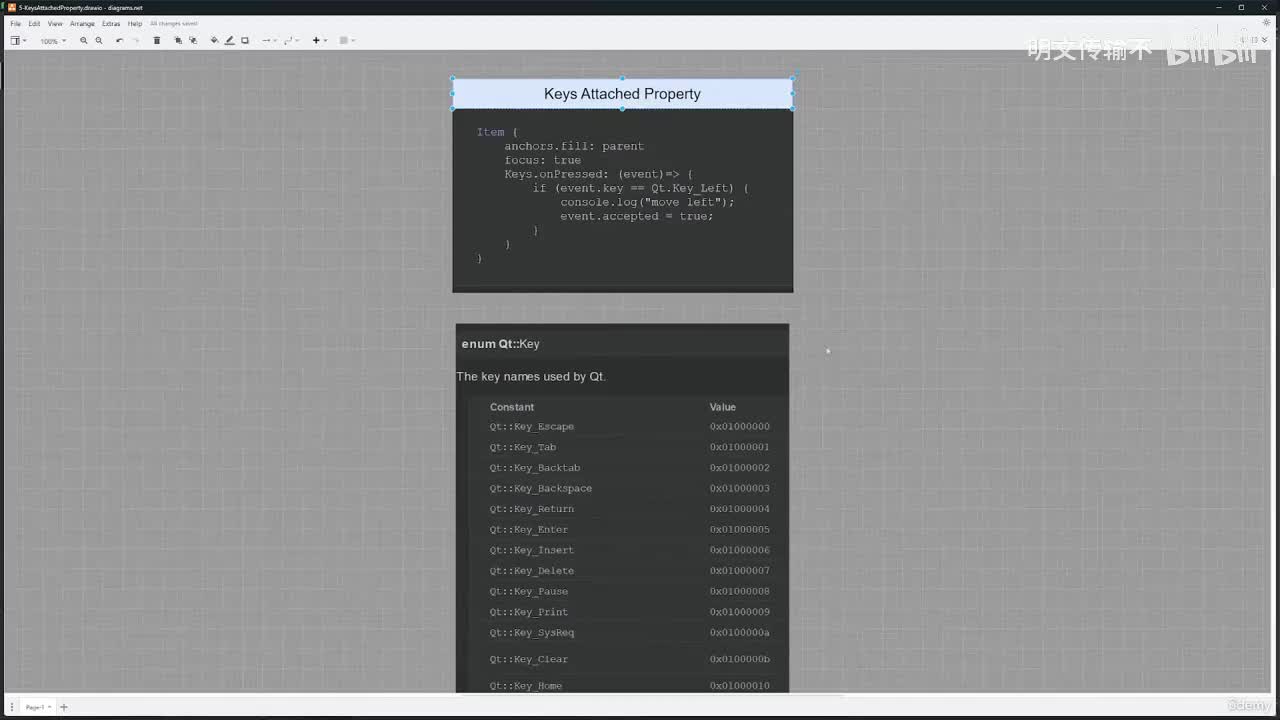Open the line color pencil tool
The height and width of the screenshot is (720, 1280).
tap(229, 41)
